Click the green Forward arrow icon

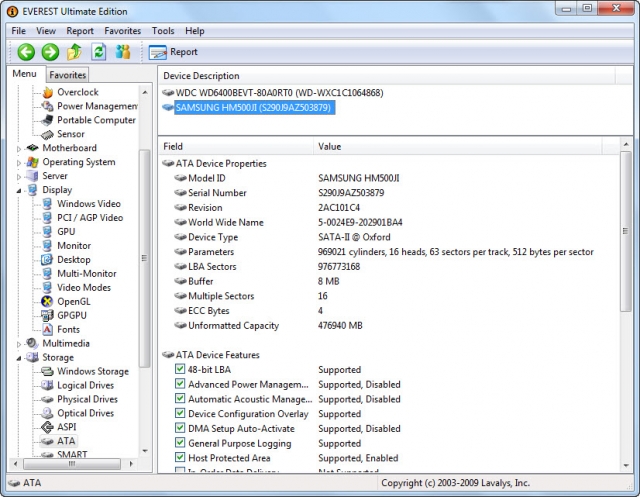pyautogui.click(x=50, y=52)
